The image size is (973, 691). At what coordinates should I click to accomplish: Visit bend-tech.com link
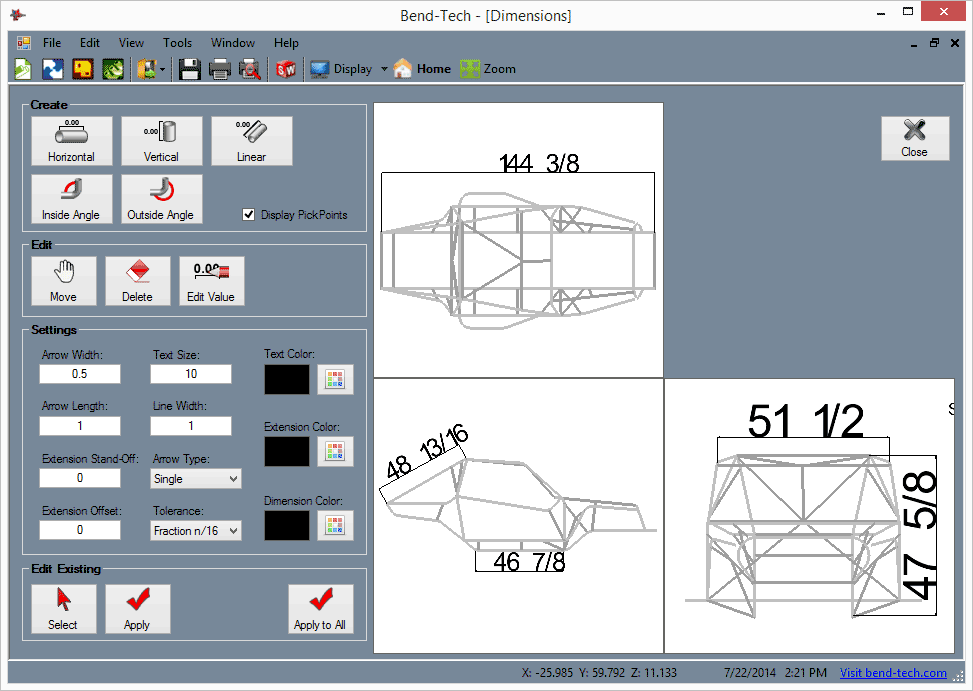click(x=892, y=672)
